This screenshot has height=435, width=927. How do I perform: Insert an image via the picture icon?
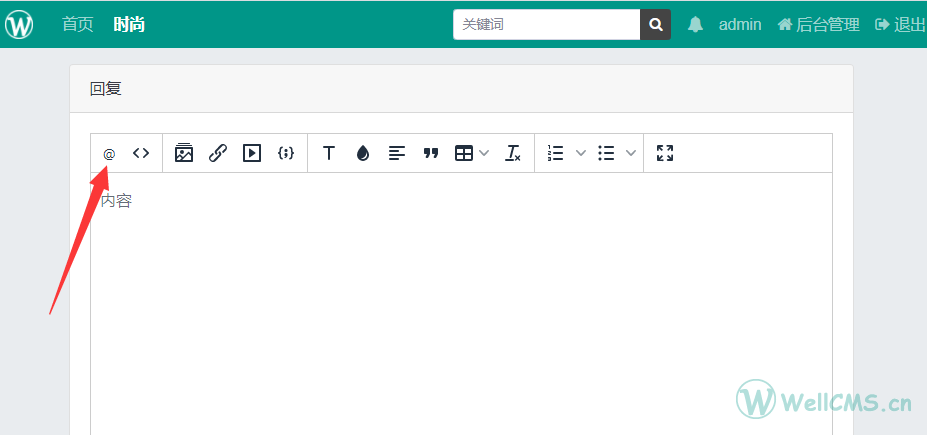pos(184,153)
